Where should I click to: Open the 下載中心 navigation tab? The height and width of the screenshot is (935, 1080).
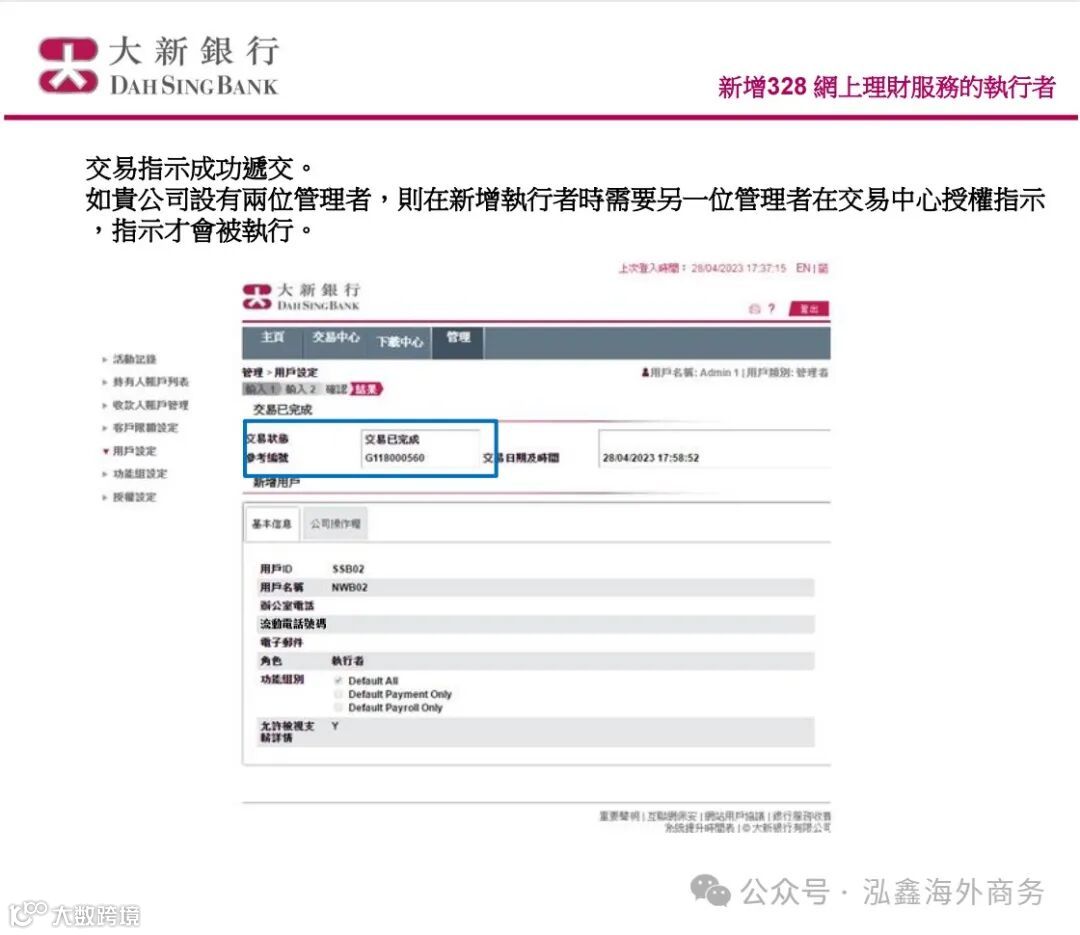point(399,341)
